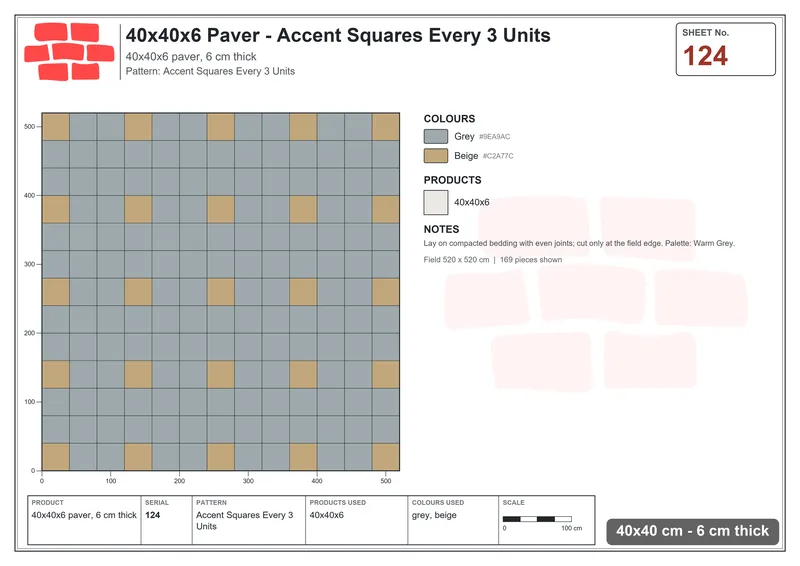Click the y-axis tick label 100
The image size is (800, 566).
(30, 402)
